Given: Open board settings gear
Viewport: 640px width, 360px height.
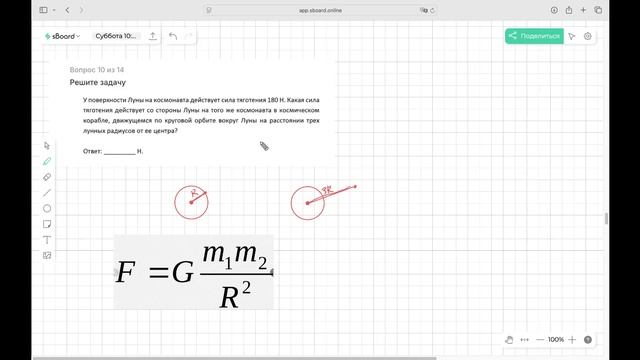Looking at the screenshot, I should 588,36.
